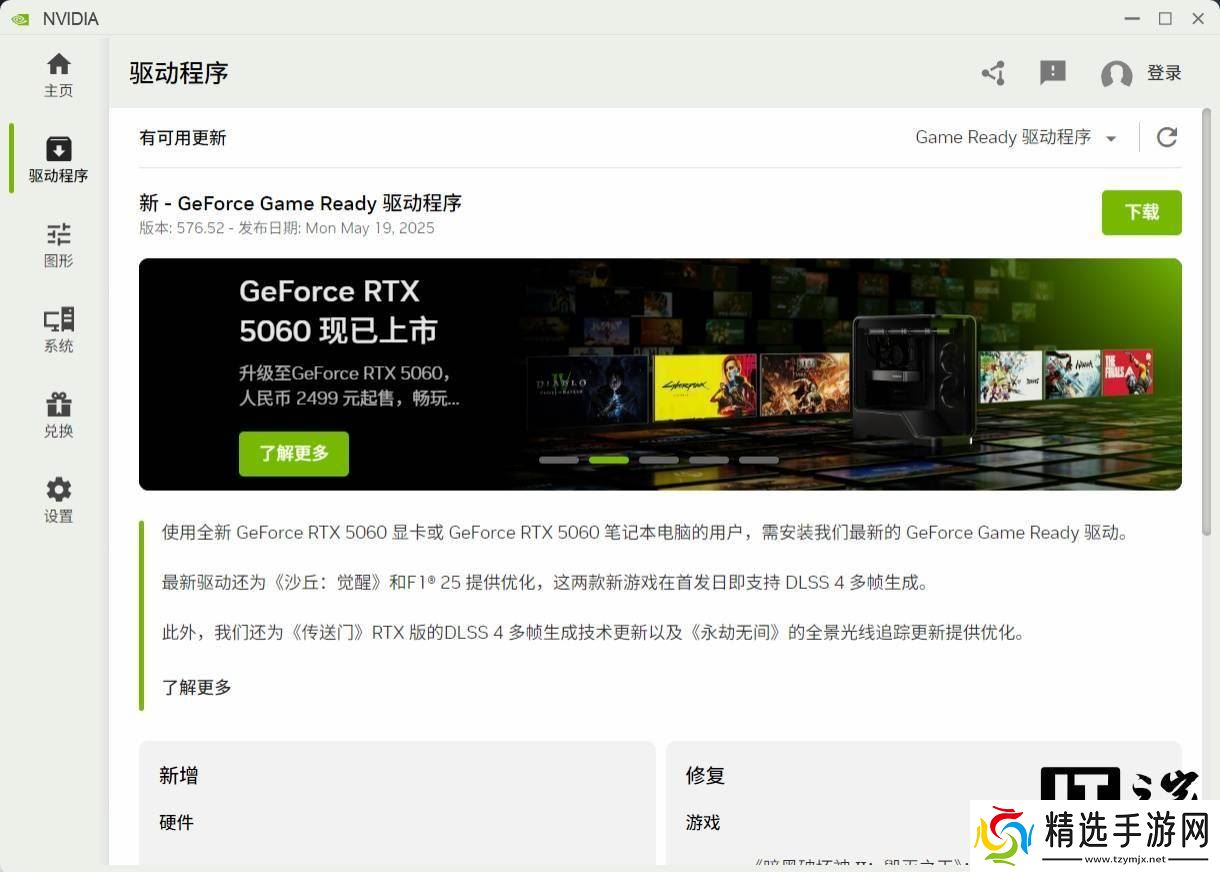Open the 设置 settings gear icon

[x=59, y=490]
